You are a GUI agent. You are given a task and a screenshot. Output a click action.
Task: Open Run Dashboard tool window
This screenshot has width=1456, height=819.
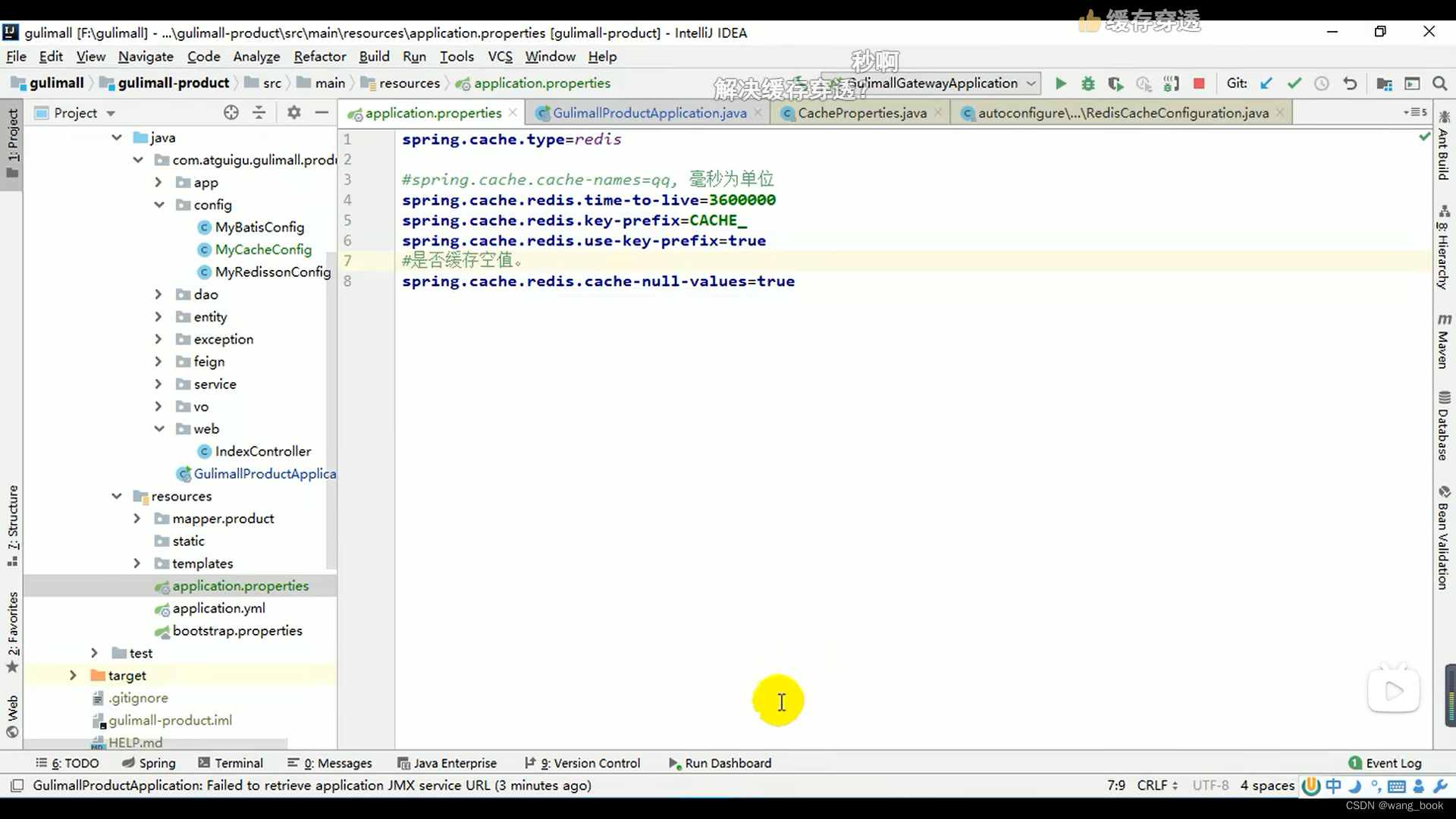pyautogui.click(x=720, y=763)
